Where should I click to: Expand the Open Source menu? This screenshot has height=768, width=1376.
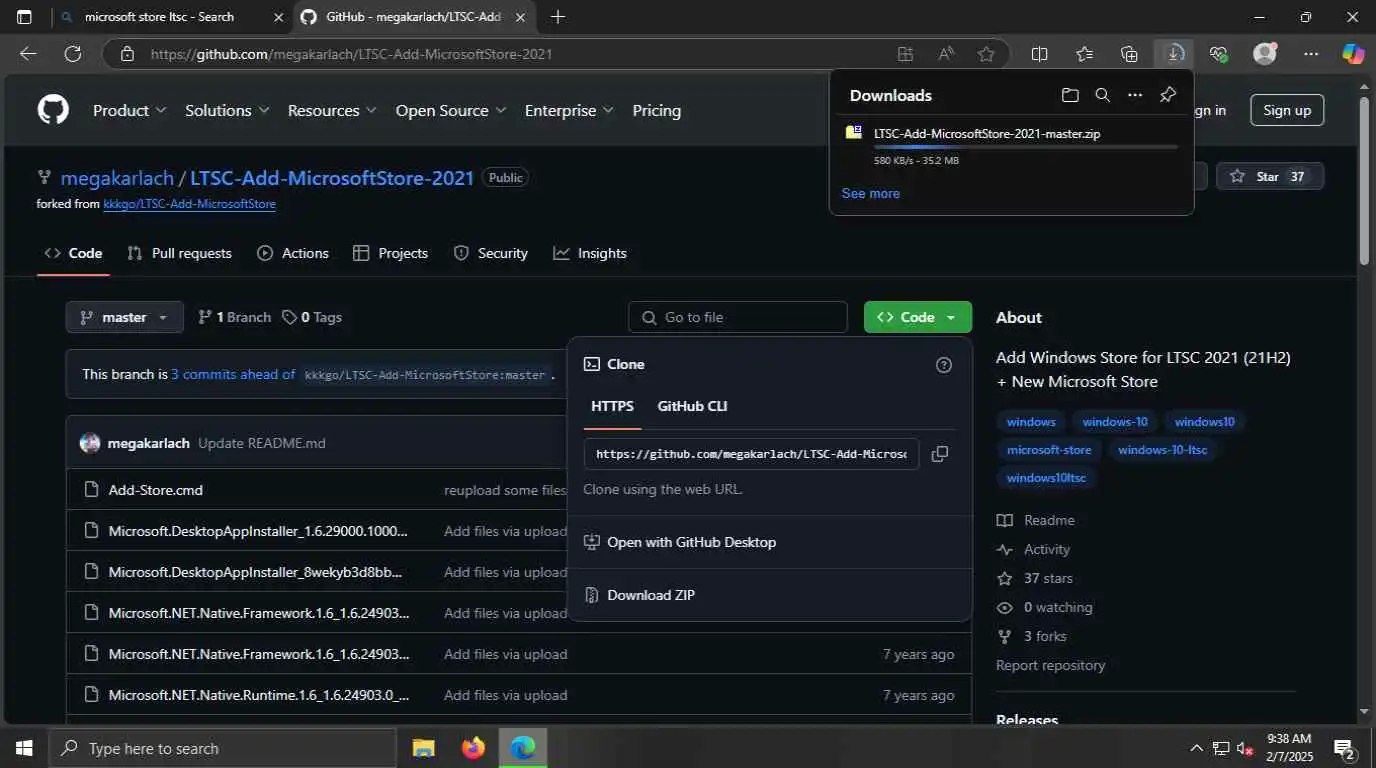click(x=451, y=110)
